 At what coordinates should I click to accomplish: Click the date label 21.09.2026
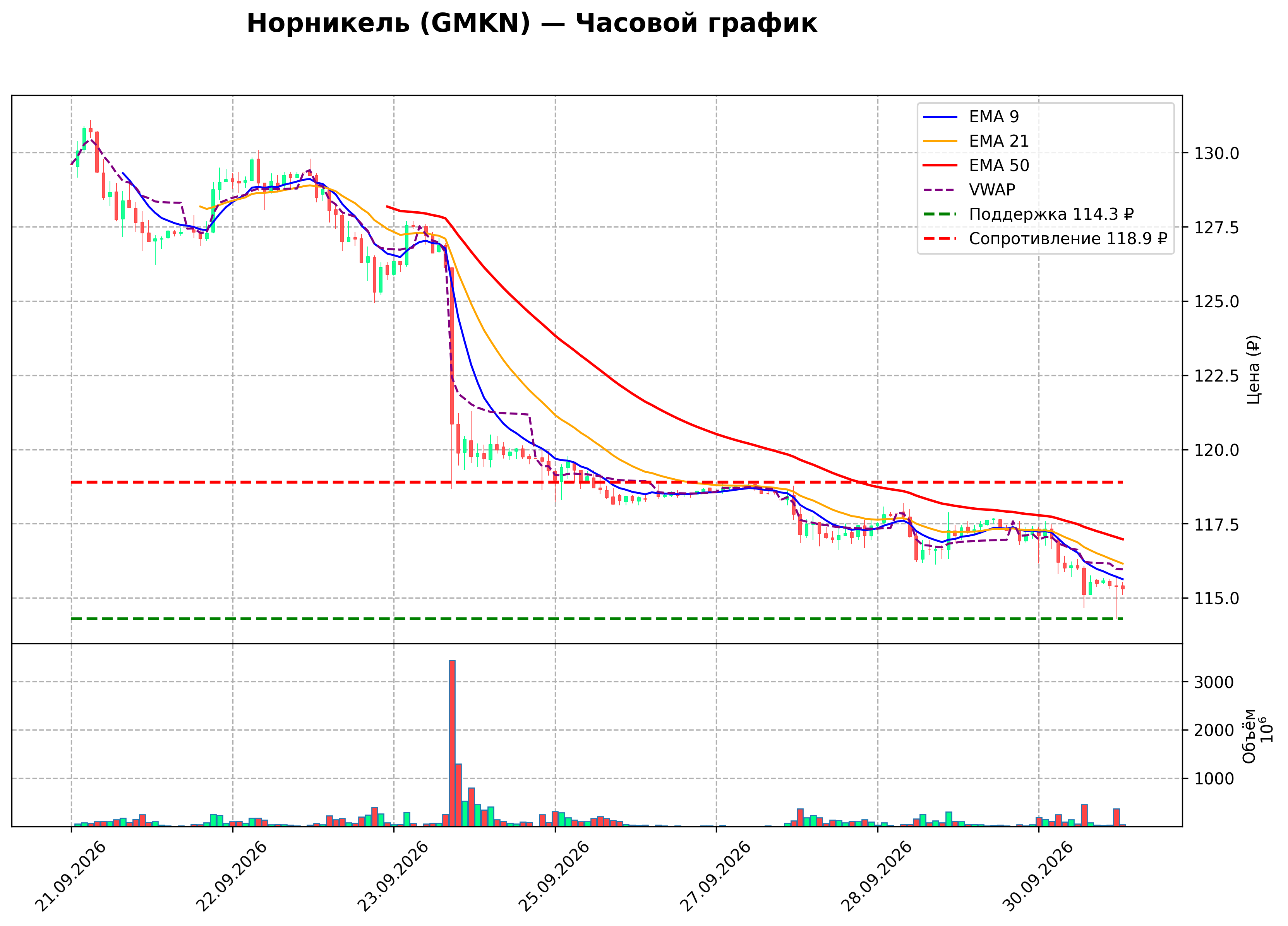click(71, 876)
